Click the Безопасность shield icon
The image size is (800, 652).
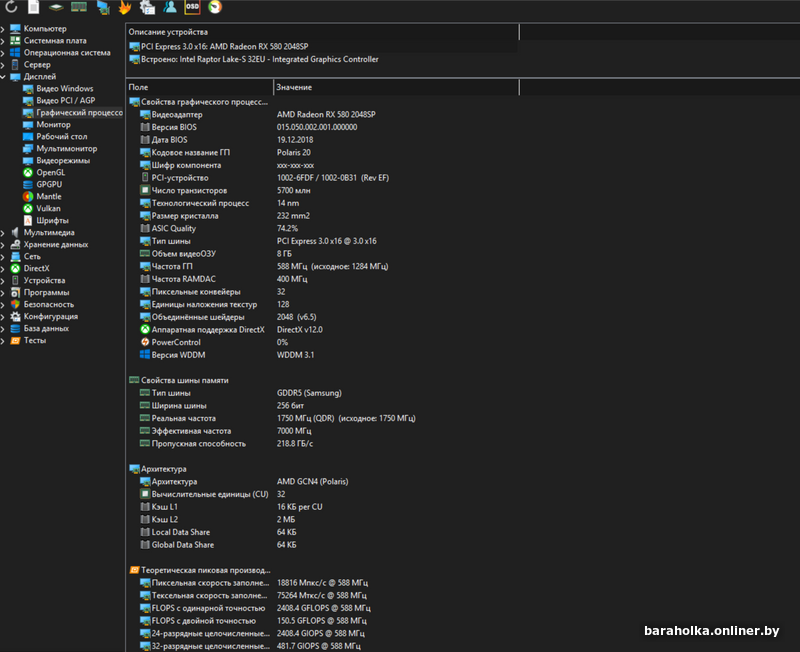click(15, 304)
